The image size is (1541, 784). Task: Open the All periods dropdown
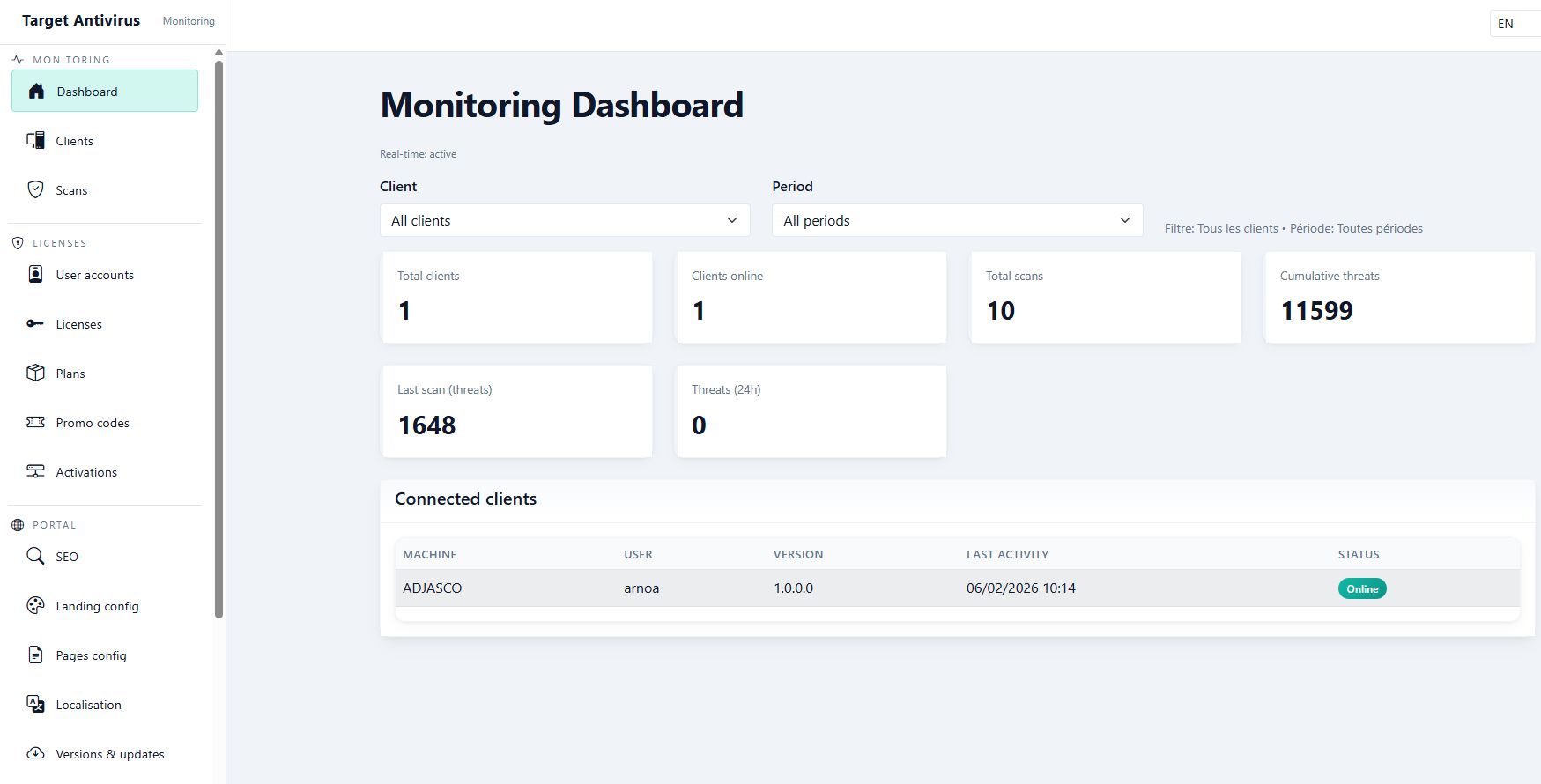pos(957,220)
